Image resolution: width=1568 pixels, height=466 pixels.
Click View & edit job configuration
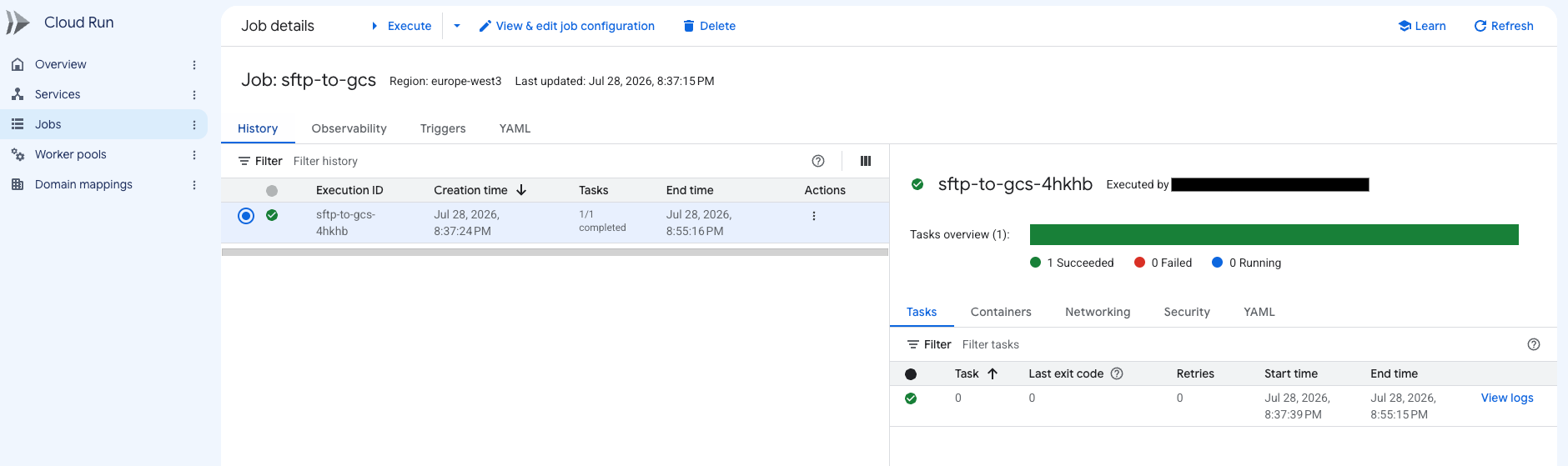click(567, 26)
